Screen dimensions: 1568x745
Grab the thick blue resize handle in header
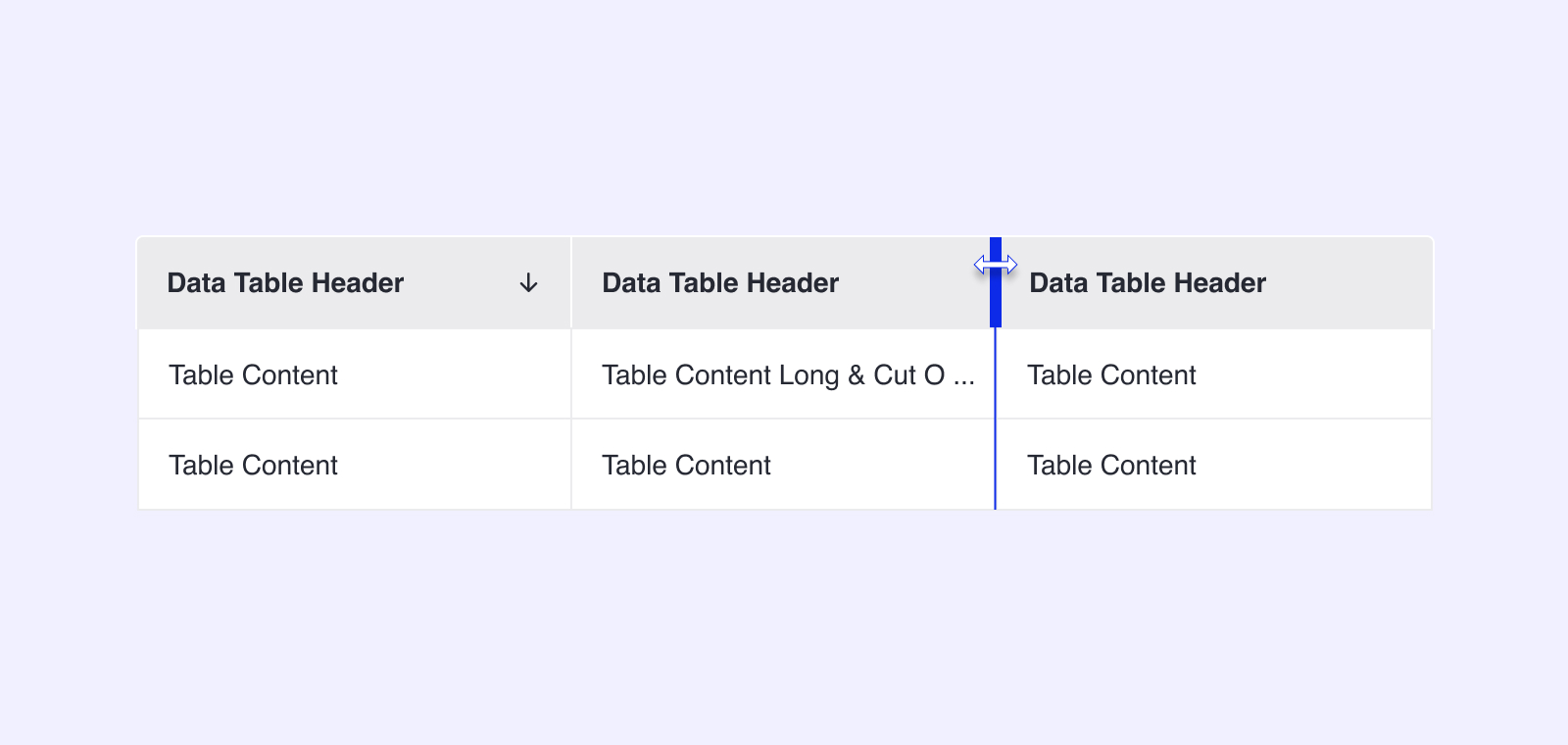(996, 282)
